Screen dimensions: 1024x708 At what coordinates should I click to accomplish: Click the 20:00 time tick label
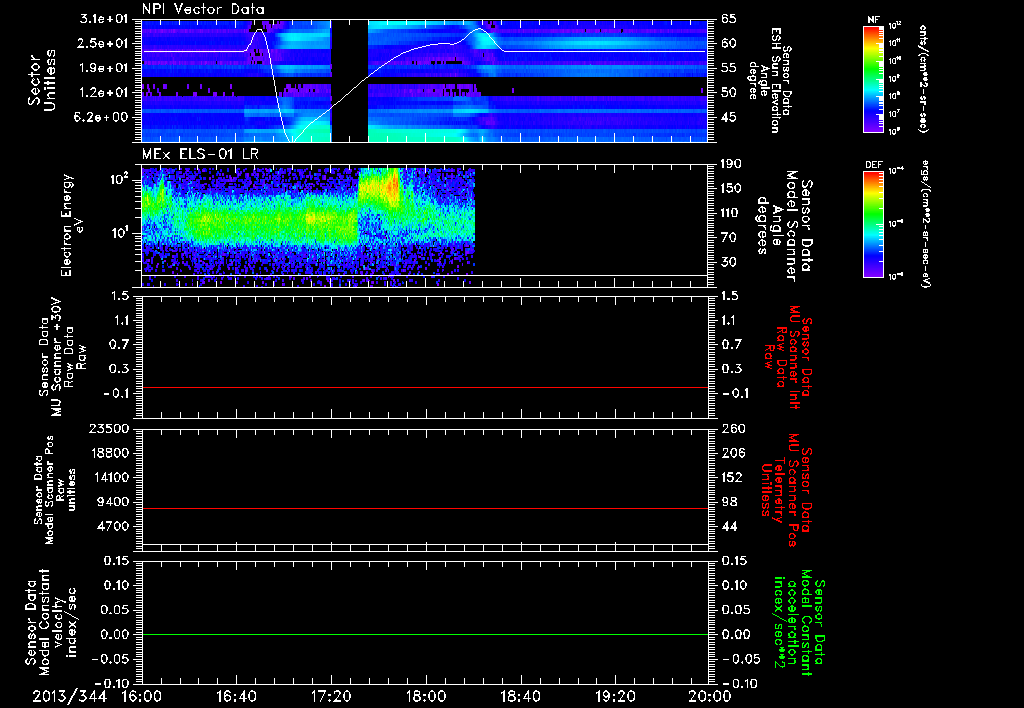[710, 697]
